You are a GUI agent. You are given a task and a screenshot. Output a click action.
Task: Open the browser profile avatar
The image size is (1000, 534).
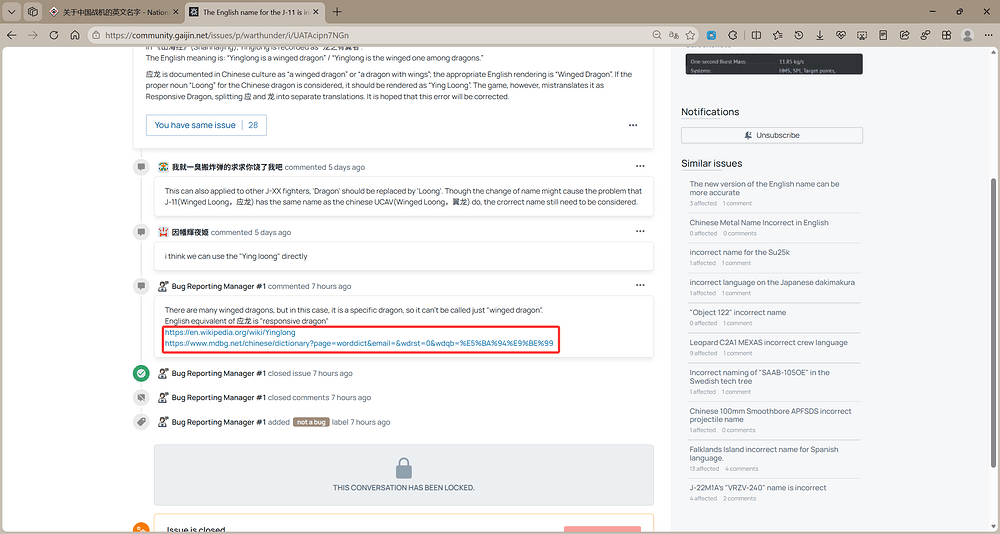pyautogui.click(x=967, y=35)
